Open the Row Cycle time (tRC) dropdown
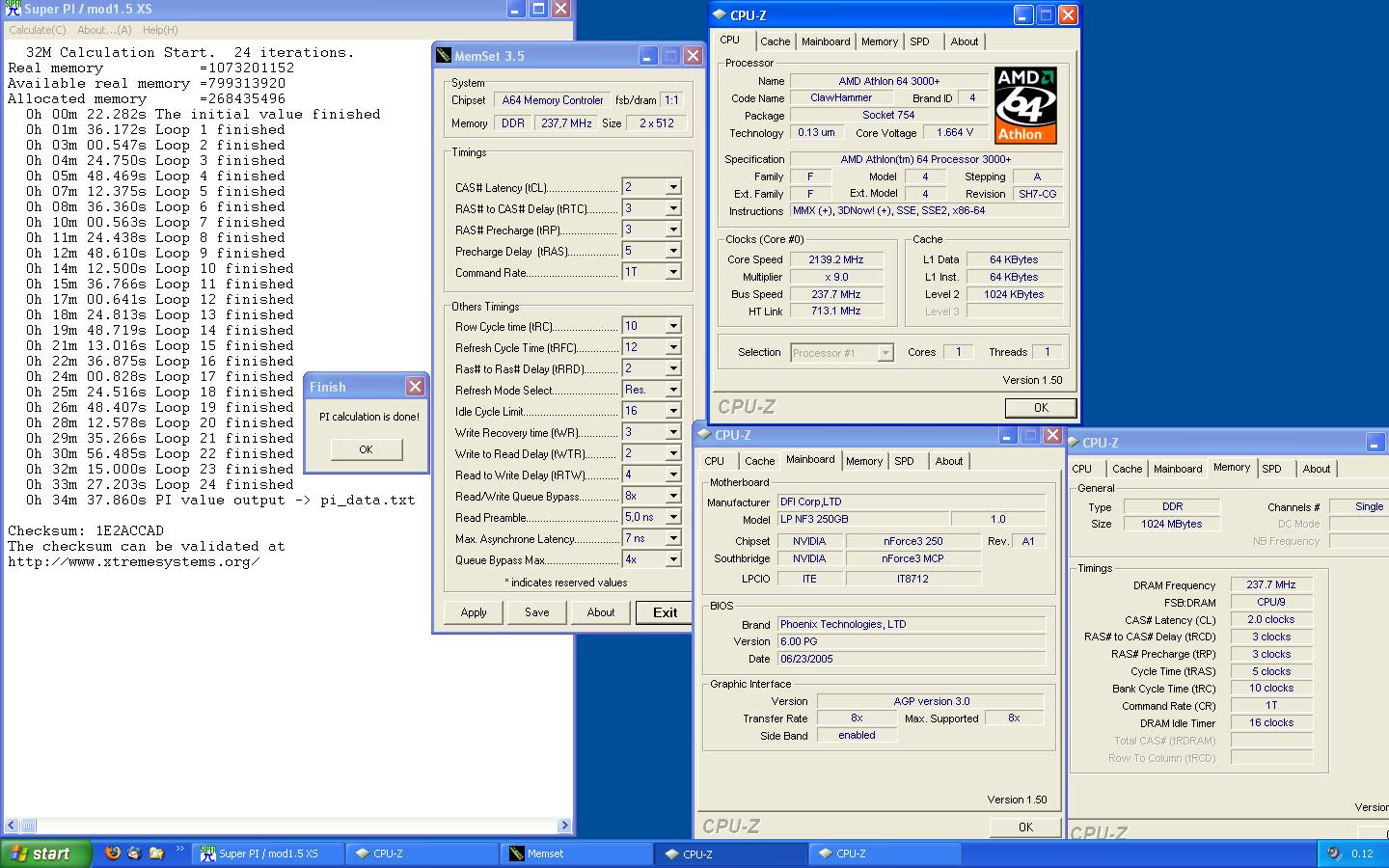 [x=673, y=326]
